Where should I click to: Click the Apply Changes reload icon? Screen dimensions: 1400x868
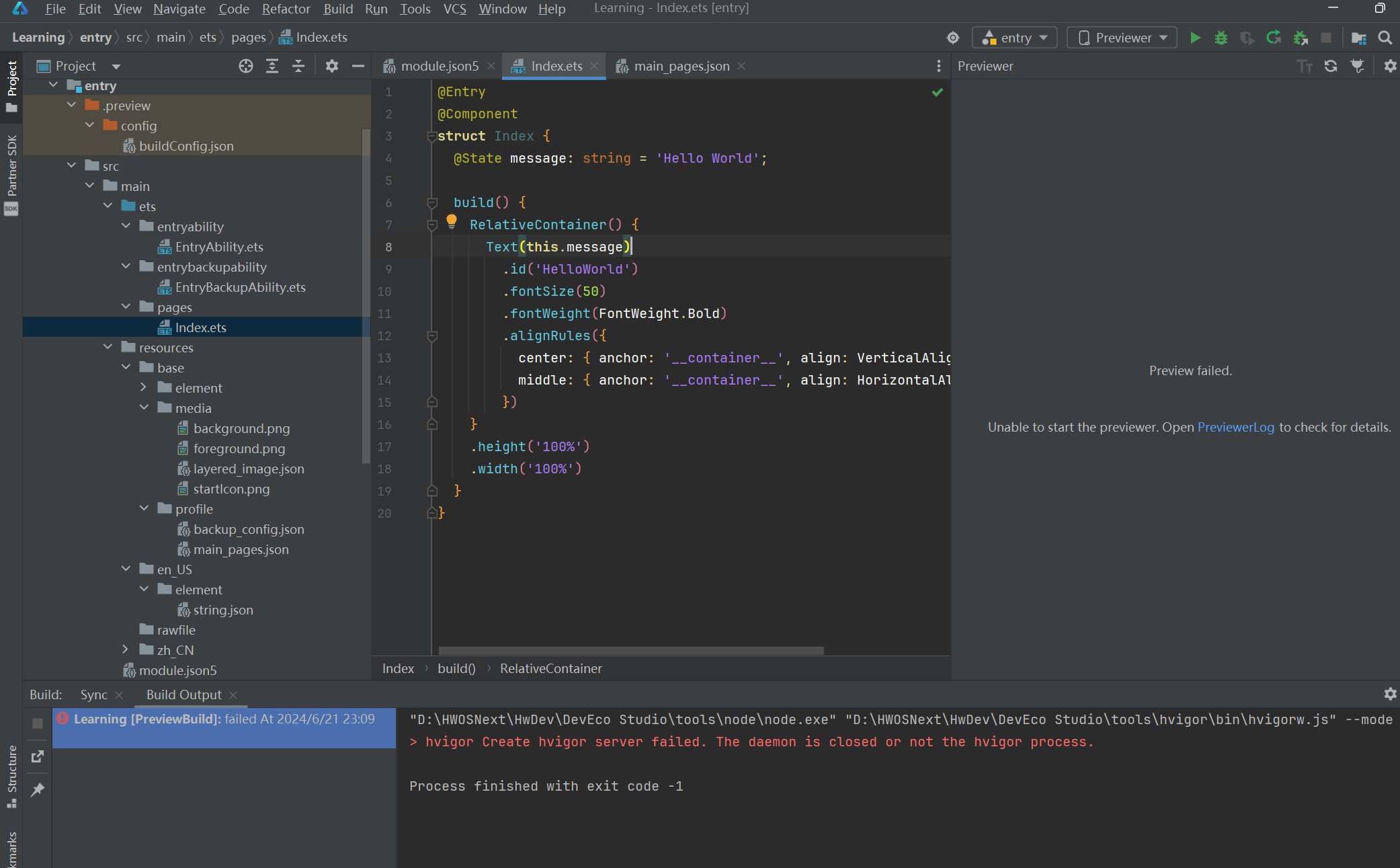tap(1274, 38)
